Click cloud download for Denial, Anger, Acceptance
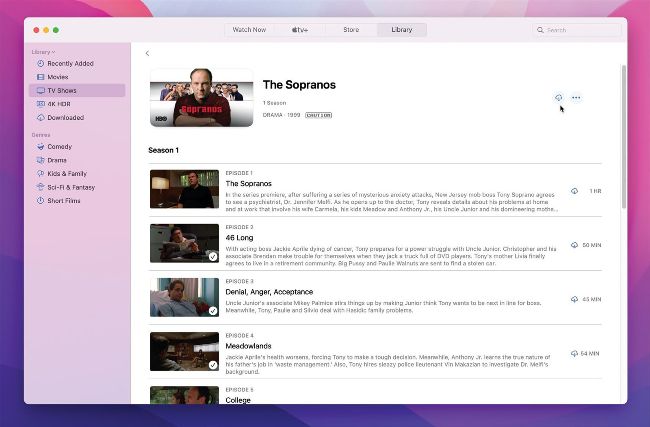The image size is (650, 427). [x=575, y=298]
